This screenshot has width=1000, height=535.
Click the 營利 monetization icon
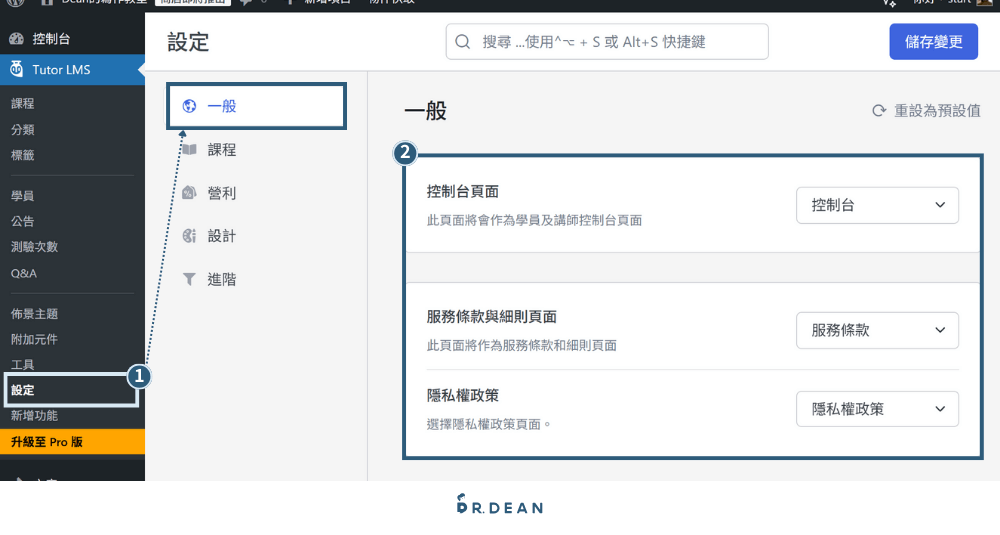click(189, 193)
